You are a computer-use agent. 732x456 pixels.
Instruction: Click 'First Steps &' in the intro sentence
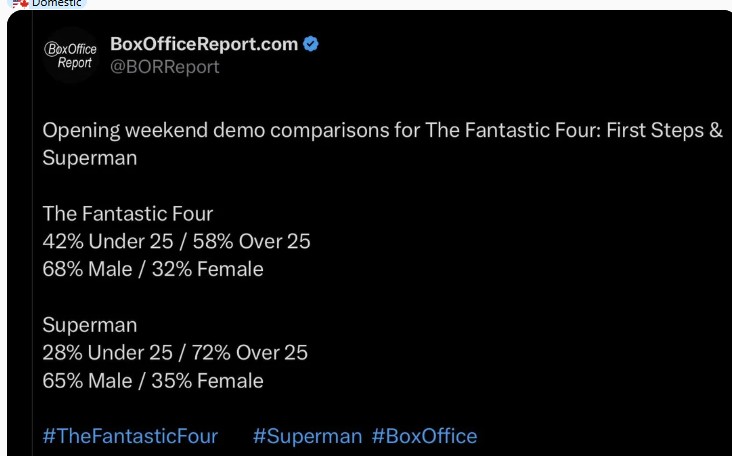pyautogui.click(x=664, y=130)
